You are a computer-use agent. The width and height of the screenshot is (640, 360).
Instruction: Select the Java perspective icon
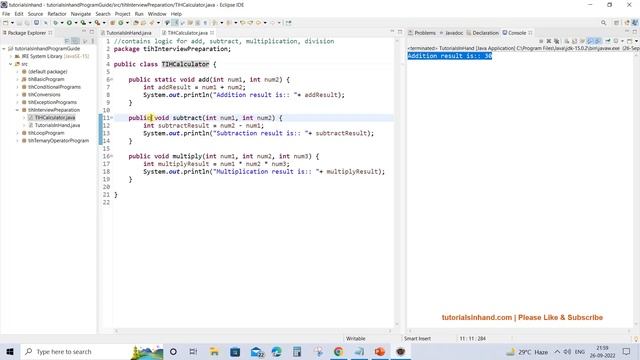click(x=635, y=23)
